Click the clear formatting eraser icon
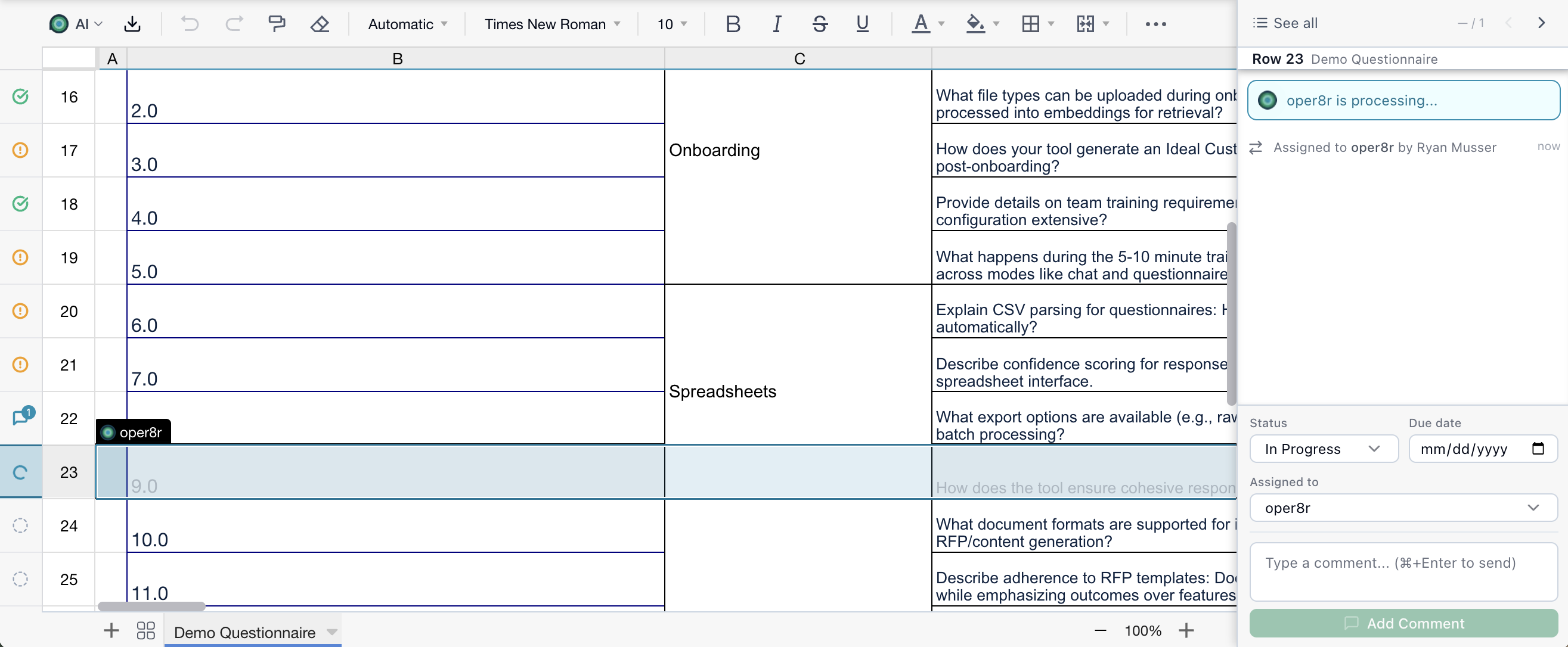 pos(320,24)
